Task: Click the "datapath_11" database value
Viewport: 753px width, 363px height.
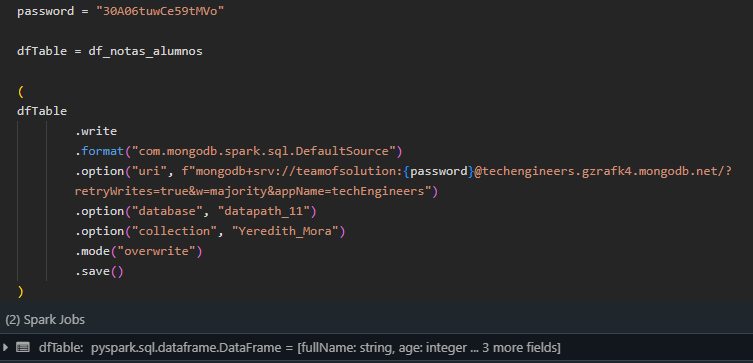Action: (264, 211)
